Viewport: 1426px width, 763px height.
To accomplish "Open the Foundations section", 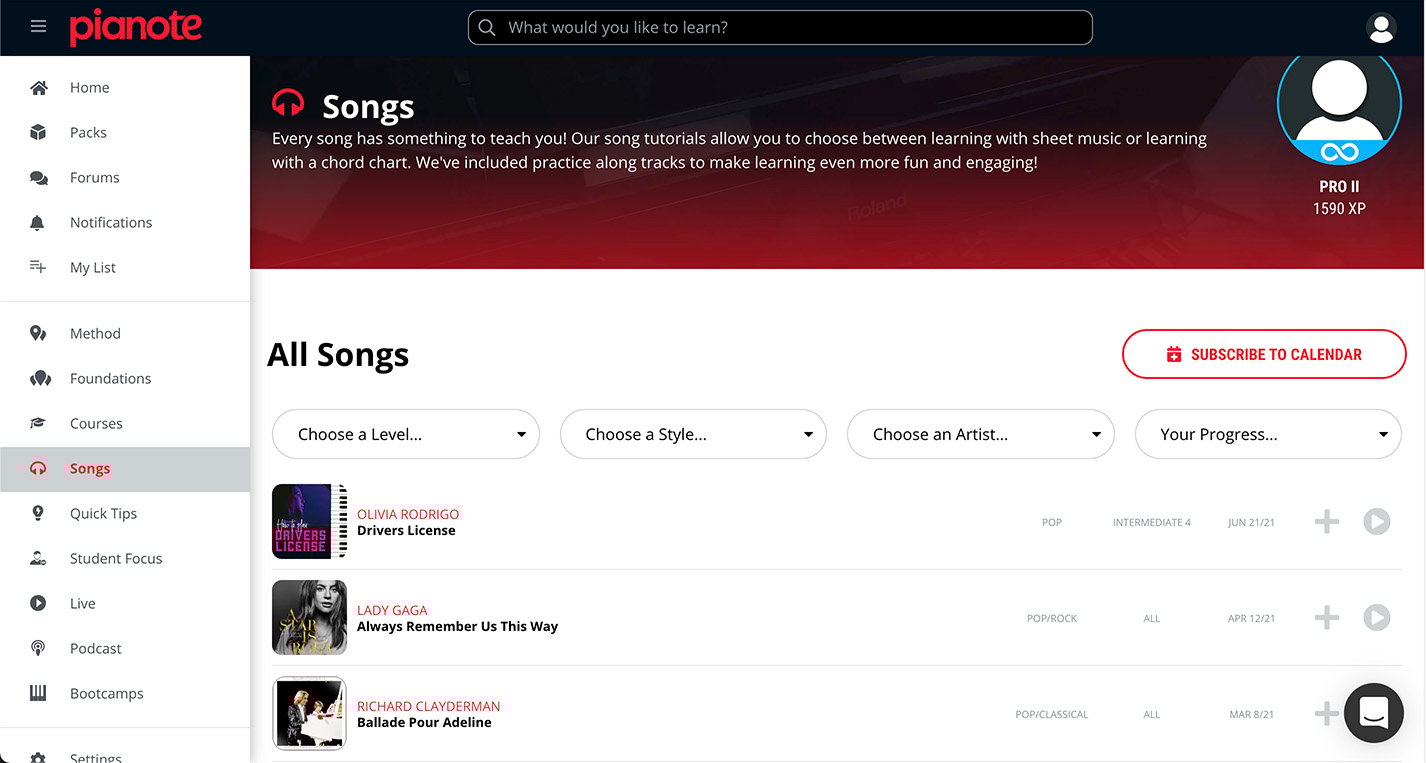I will click(38, 378).
